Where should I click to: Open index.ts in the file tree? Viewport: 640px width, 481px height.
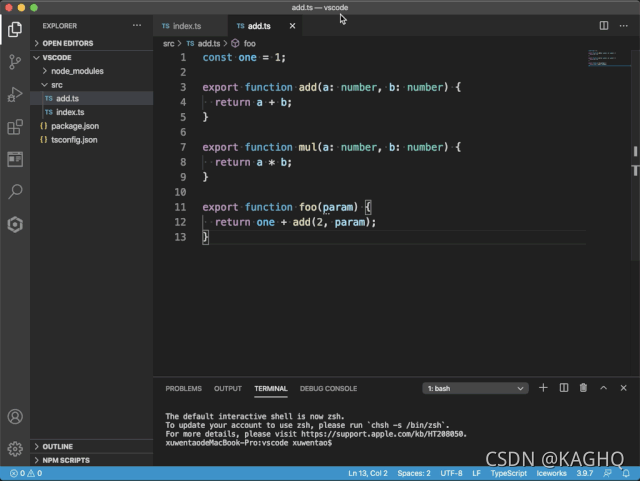coord(92,112)
